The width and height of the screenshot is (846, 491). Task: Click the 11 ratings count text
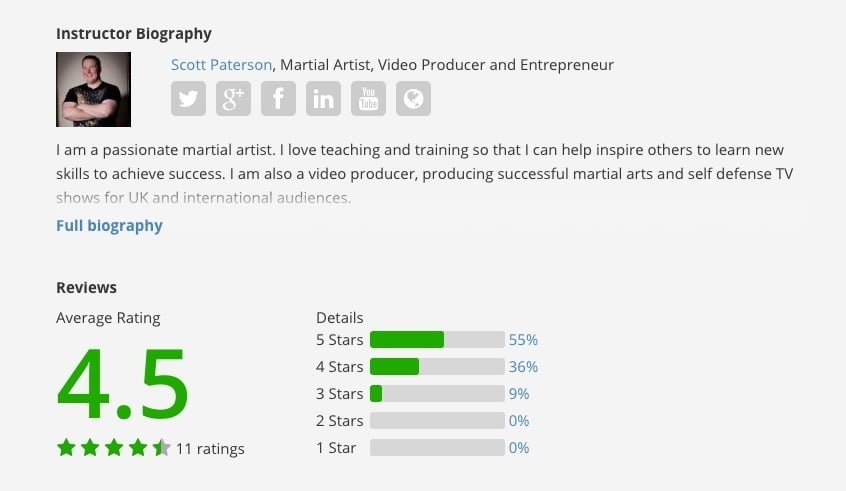pos(210,449)
